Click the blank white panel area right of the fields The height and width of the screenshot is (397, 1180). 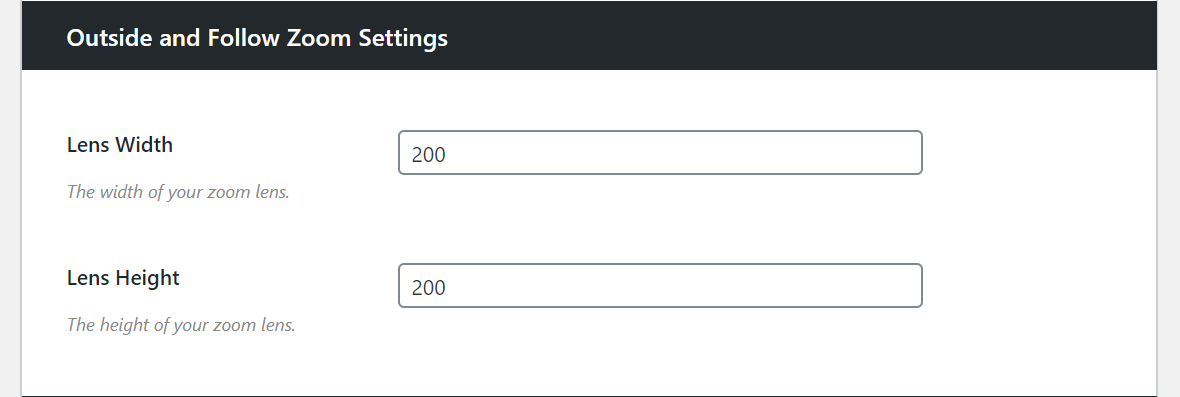[x=1039, y=226]
